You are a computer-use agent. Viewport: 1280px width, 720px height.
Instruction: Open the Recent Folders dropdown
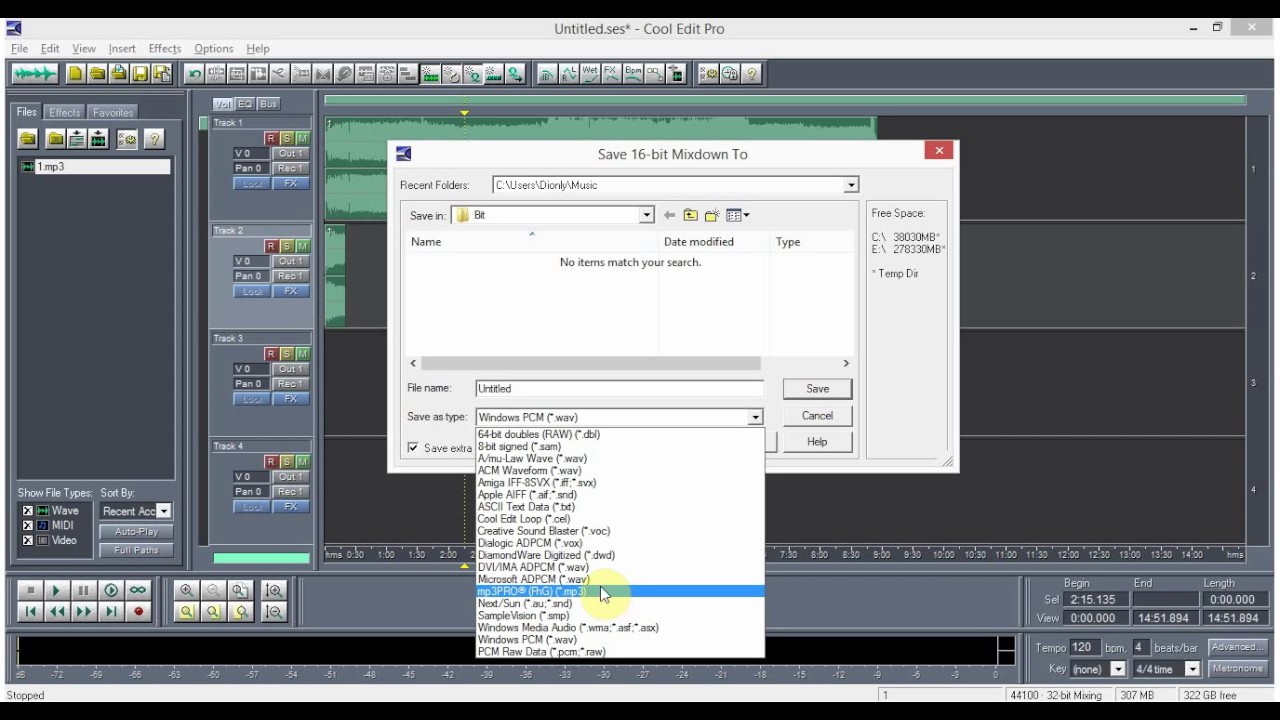(850, 185)
